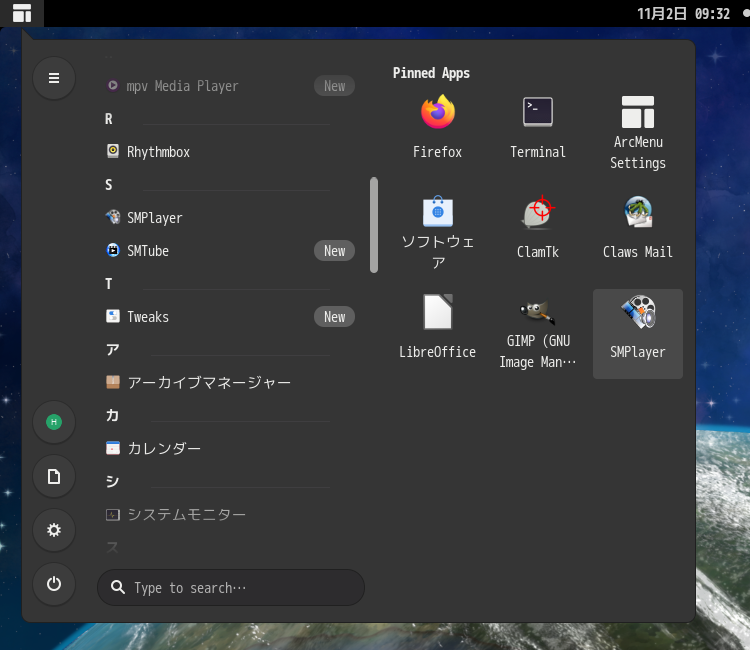The width and height of the screenshot is (750, 650).
Task: Open アーカイブマネージャー archive manager entry
Action: 230,383
